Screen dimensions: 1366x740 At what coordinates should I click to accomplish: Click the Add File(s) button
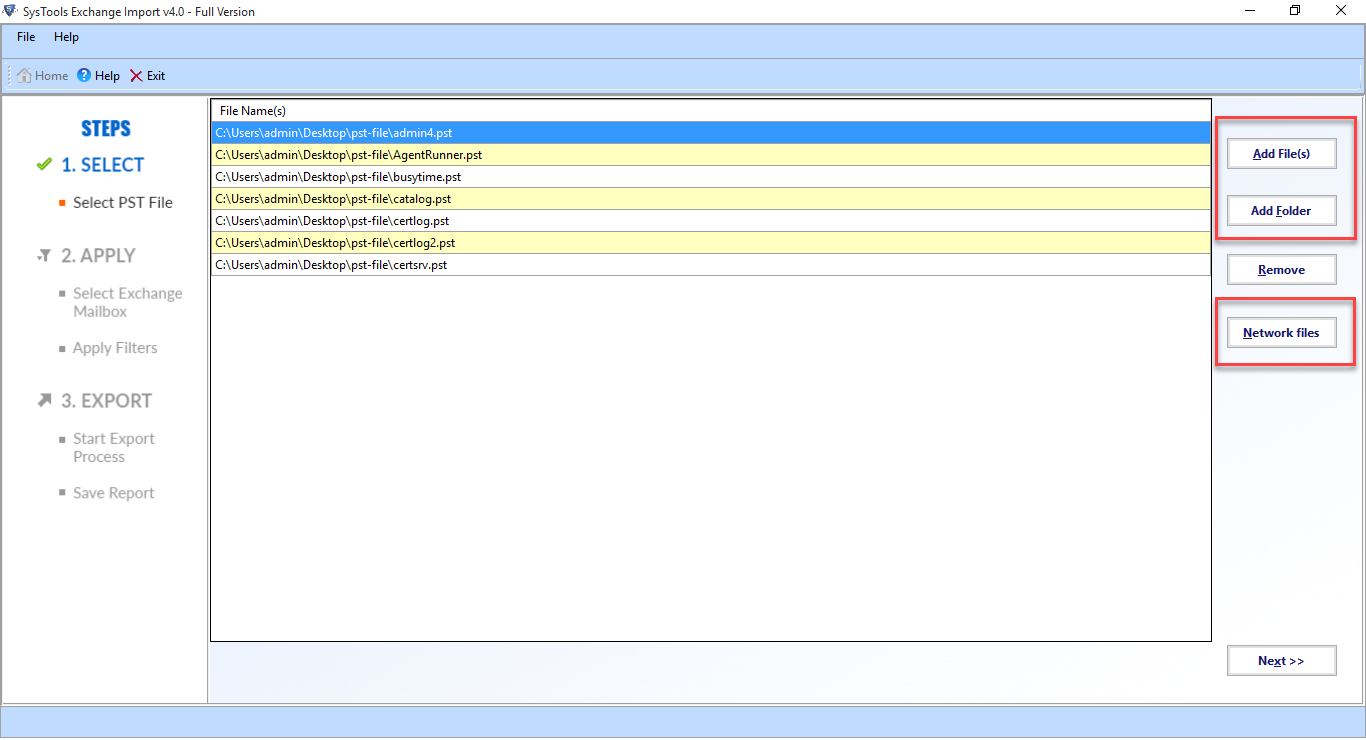pyautogui.click(x=1281, y=154)
